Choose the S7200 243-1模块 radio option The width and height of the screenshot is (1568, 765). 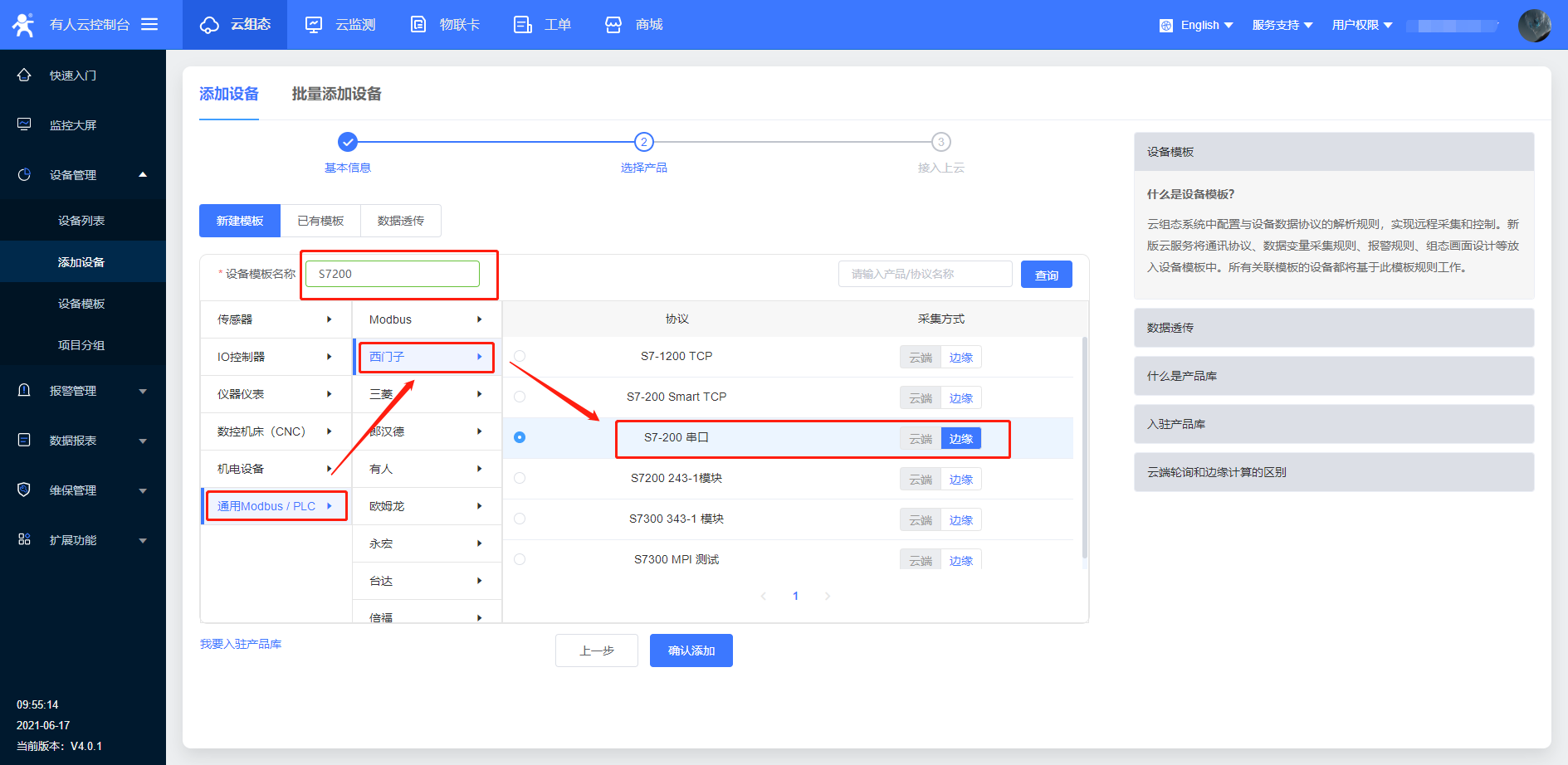520,478
